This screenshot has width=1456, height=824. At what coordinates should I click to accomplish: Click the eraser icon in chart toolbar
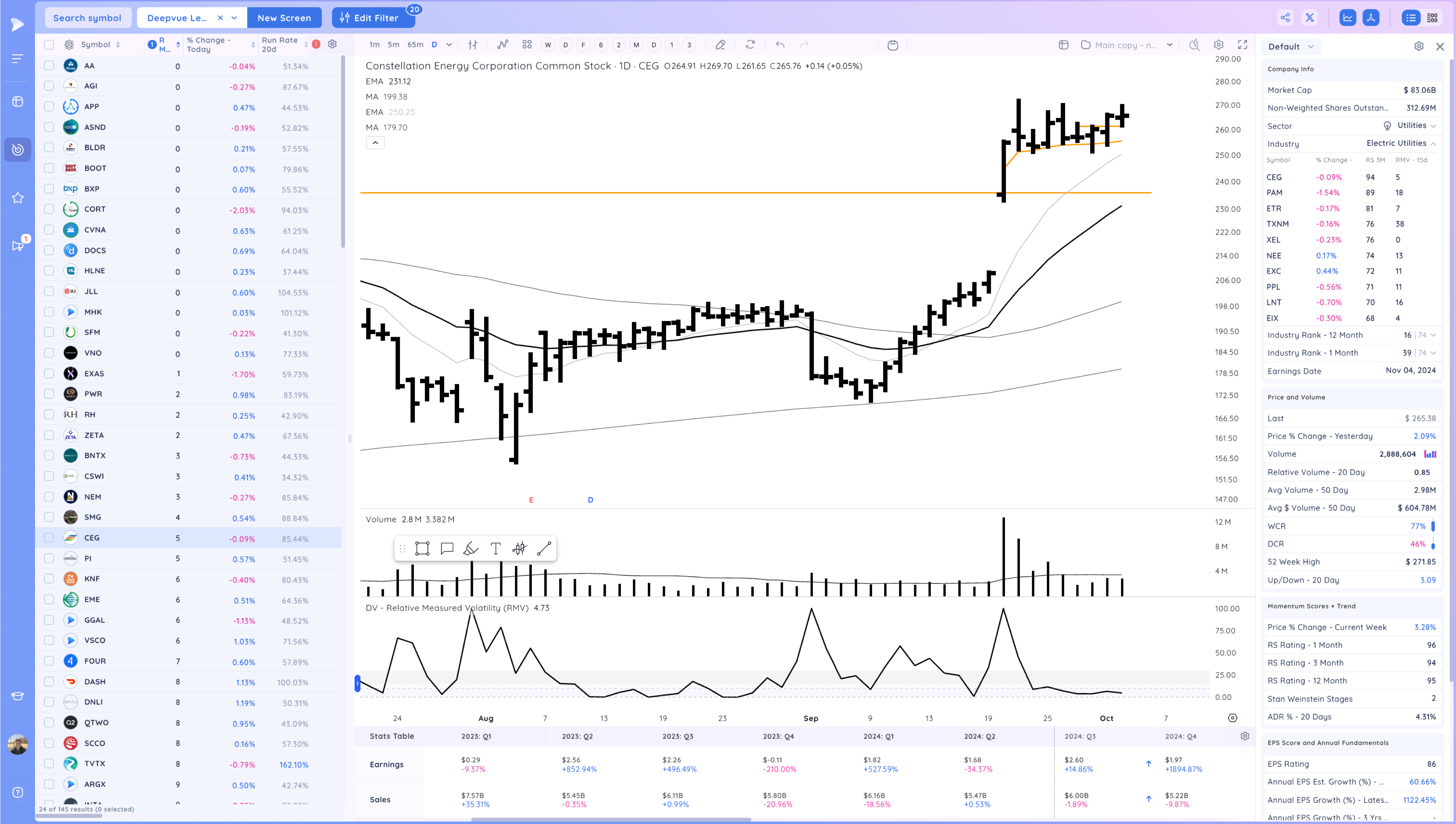[720, 45]
